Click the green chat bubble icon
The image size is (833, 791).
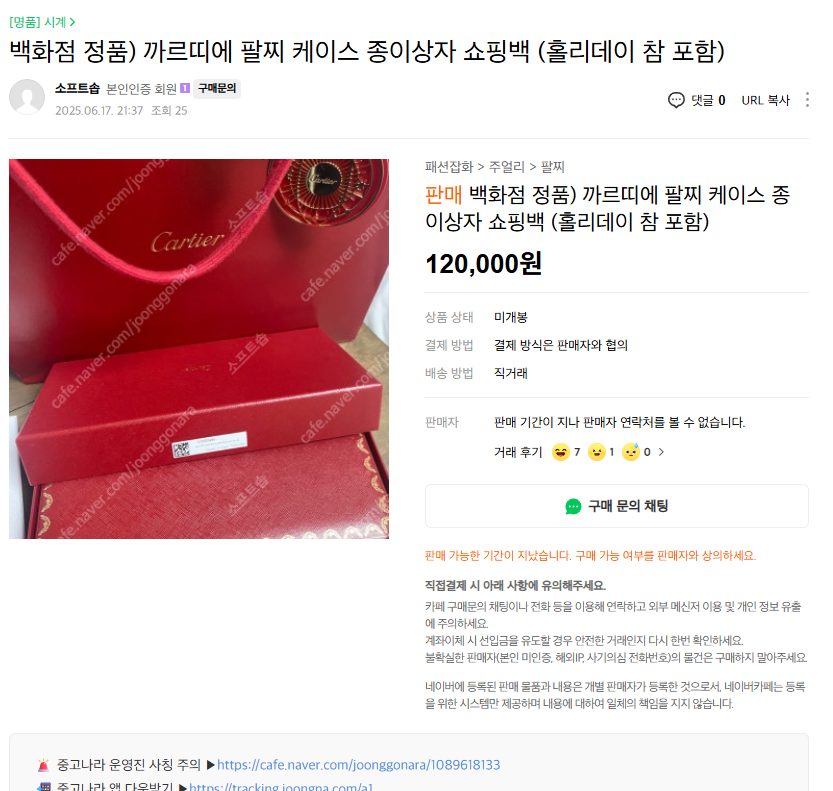pyautogui.click(x=573, y=507)
